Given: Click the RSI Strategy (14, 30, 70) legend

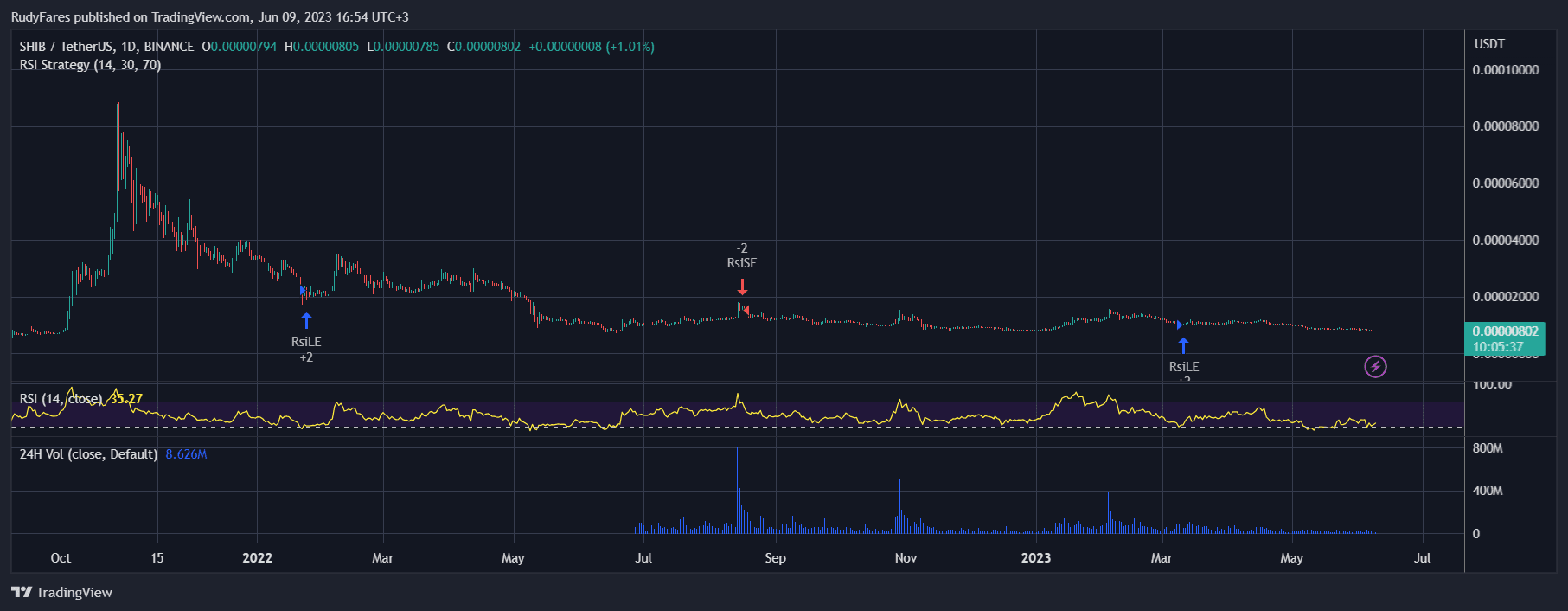Looking at the screenshot, I should tap(90, 65).
